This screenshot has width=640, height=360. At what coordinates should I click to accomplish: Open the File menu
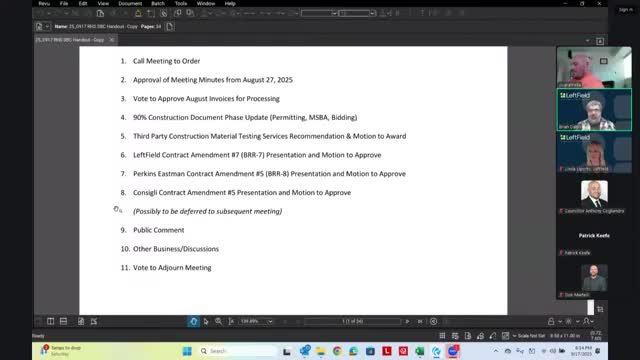click(64, 3)
